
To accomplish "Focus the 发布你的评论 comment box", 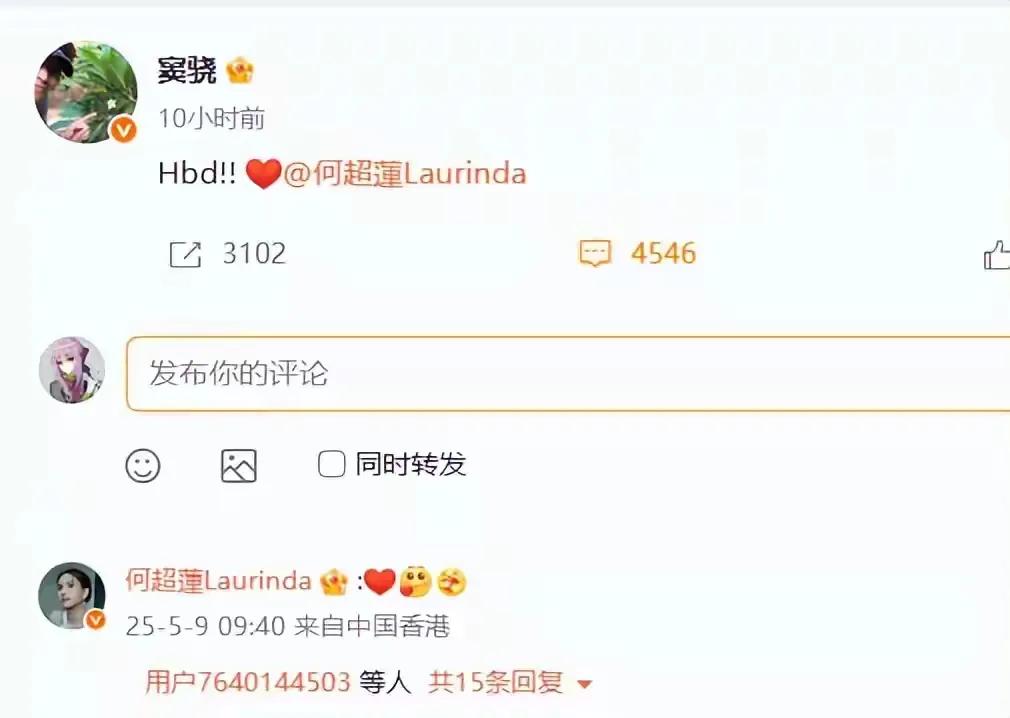I will click(x=568, y=373).
